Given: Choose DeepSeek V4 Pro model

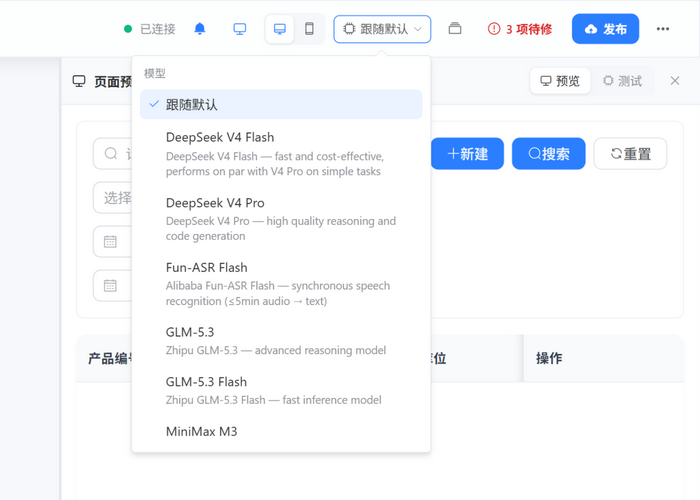Looking at the screenshot, I should (x=281, y=219).
